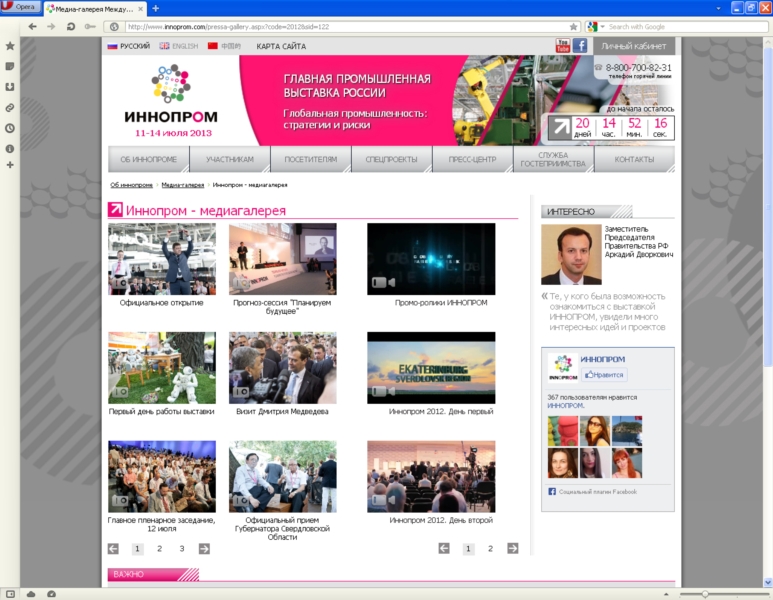Click the Личный кабинет button
773x600 pixels.
pos(634,46)
